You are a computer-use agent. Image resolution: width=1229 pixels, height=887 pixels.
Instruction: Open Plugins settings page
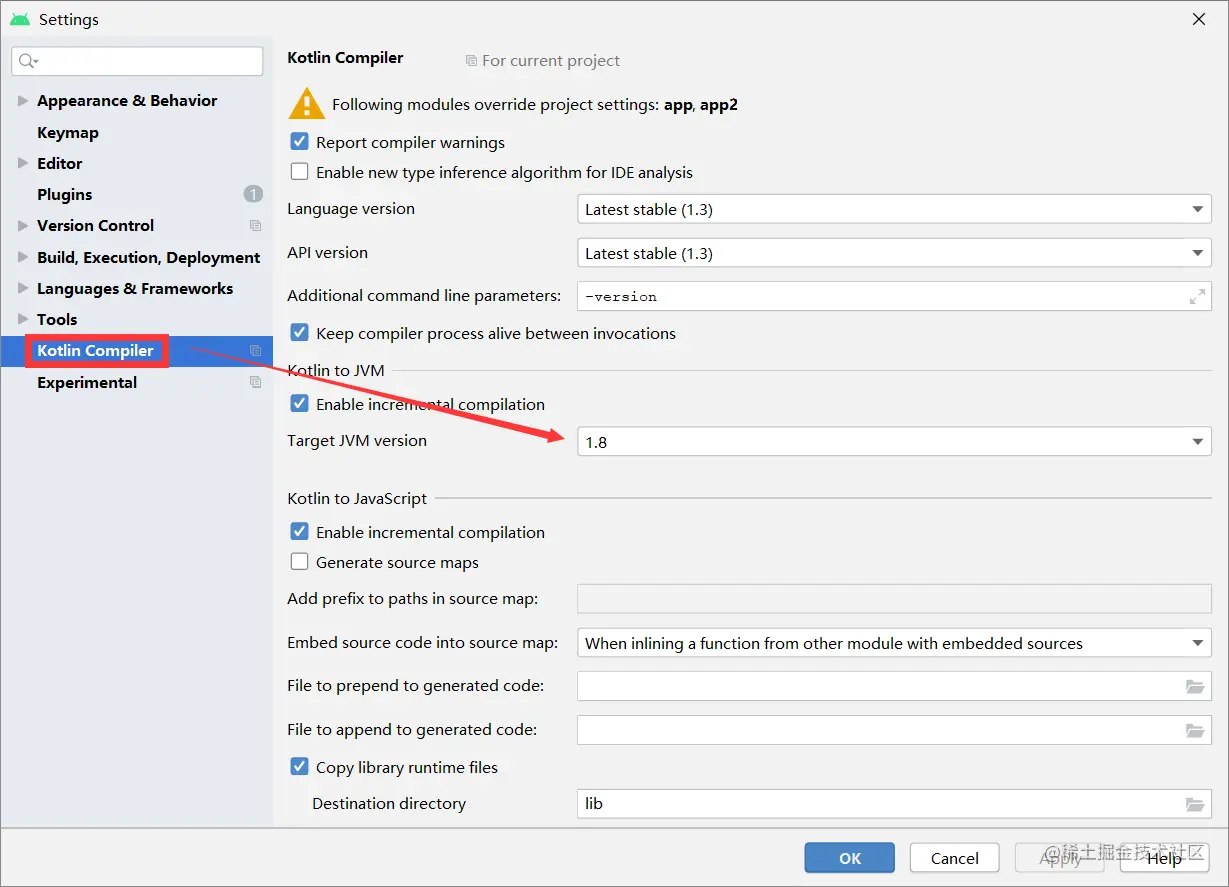point(65,195)
